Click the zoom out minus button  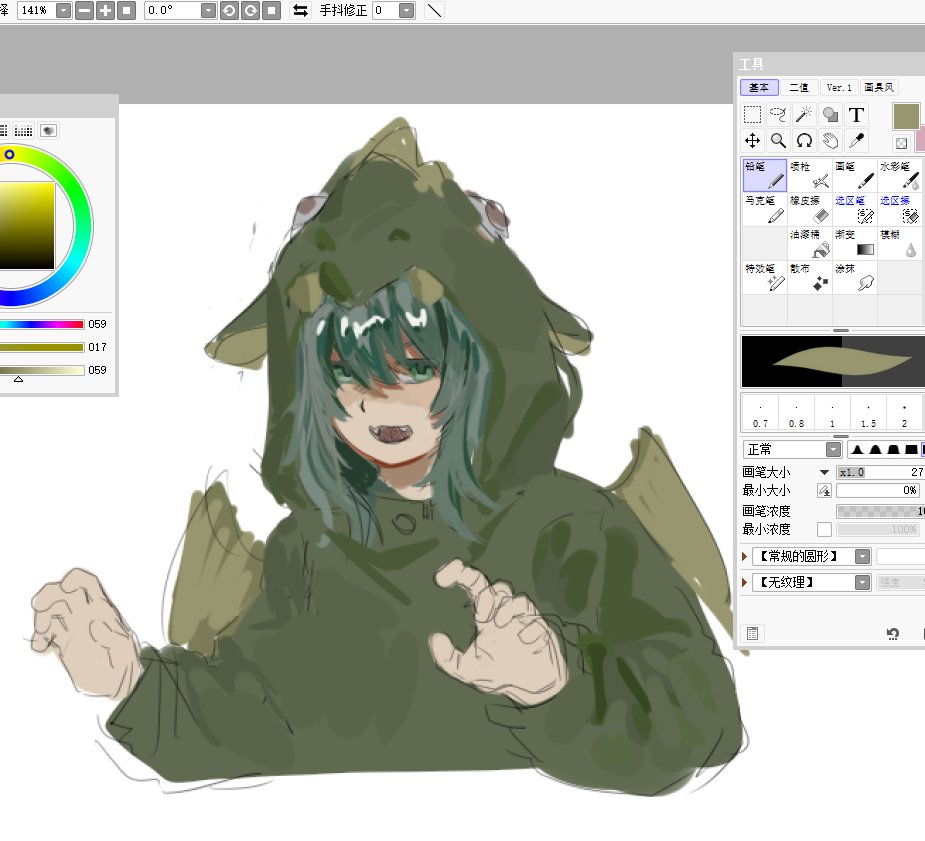tap(84, 11)
